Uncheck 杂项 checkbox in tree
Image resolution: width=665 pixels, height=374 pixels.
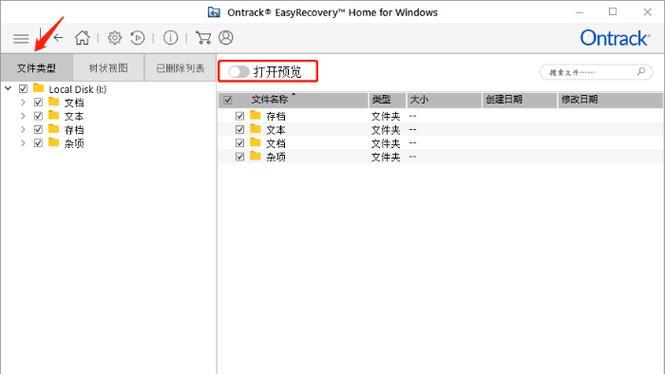click(x=38, y=143)
